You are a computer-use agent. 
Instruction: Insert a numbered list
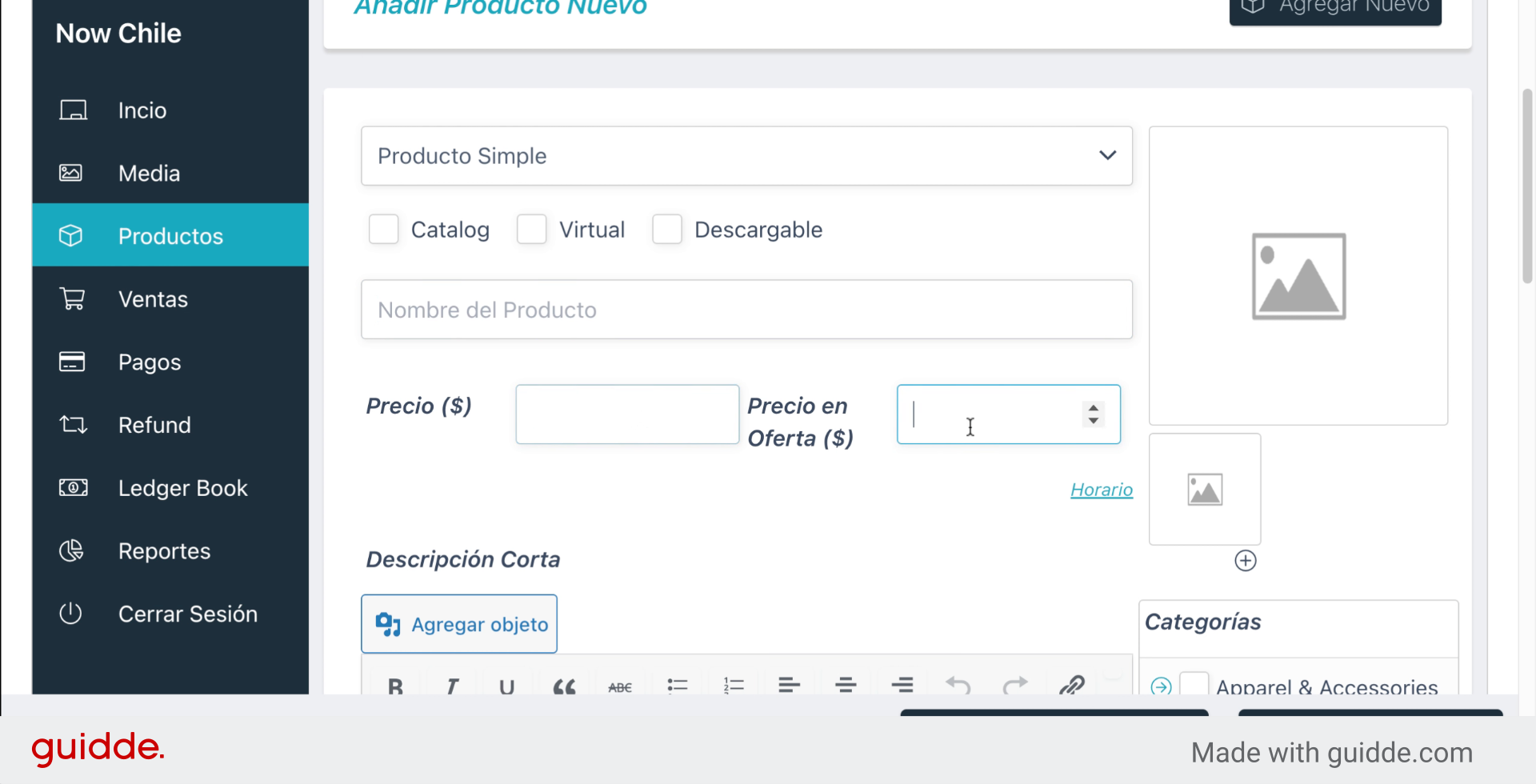(x=734, y=686)
